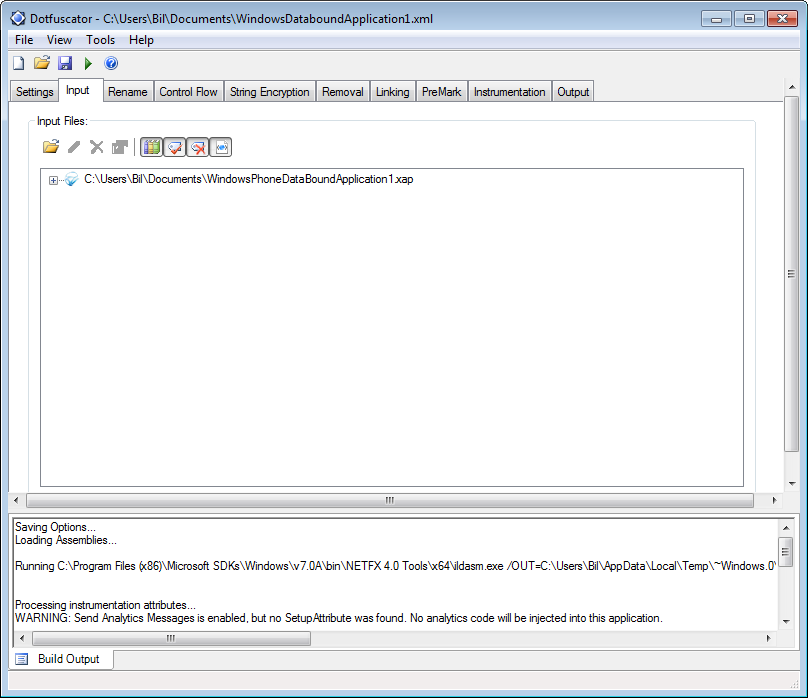Click main panel scroll down arrow
The image size is (808, 698).
[792, 484]
